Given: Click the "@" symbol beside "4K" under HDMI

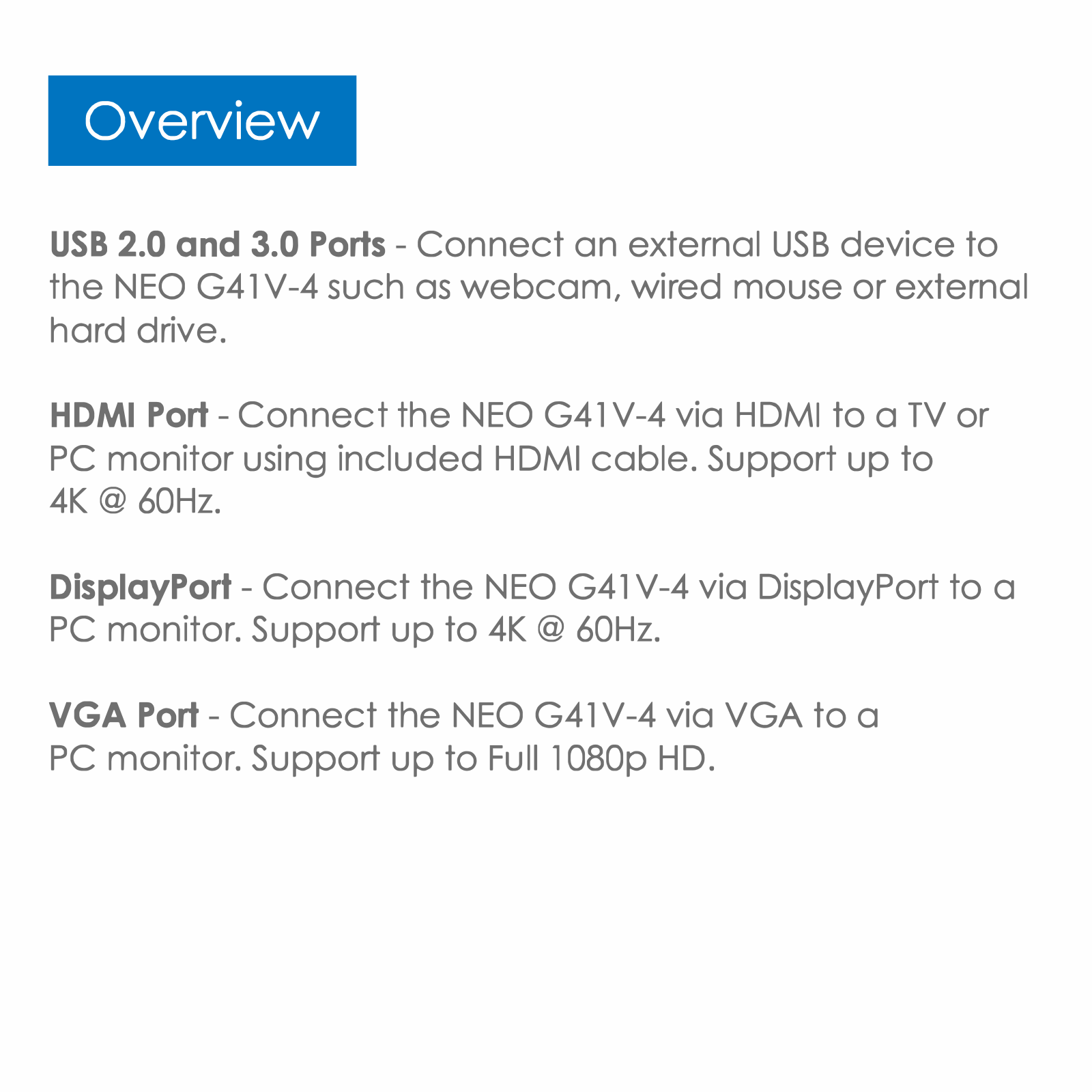Looking at the screenshot, I should (x=113, y=502).
